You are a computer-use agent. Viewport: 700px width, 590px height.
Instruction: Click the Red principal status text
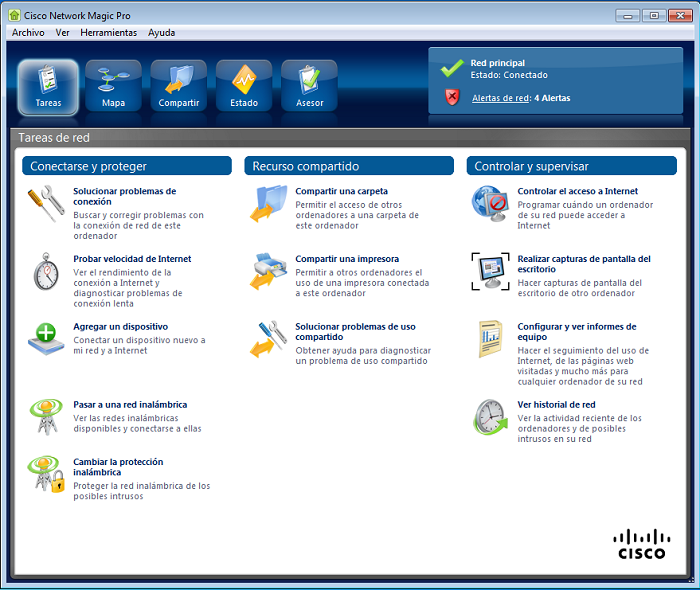click(497, 63)
